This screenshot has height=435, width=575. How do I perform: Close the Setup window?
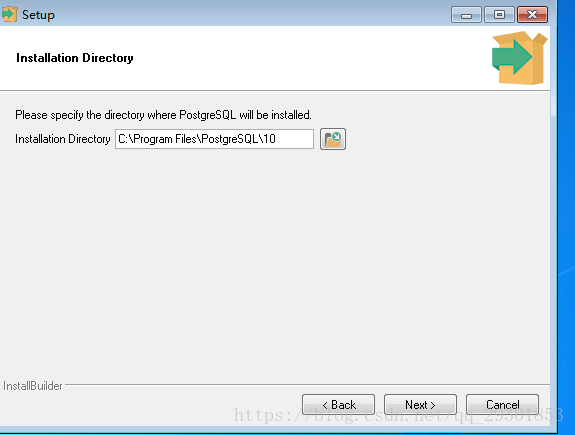532,15
